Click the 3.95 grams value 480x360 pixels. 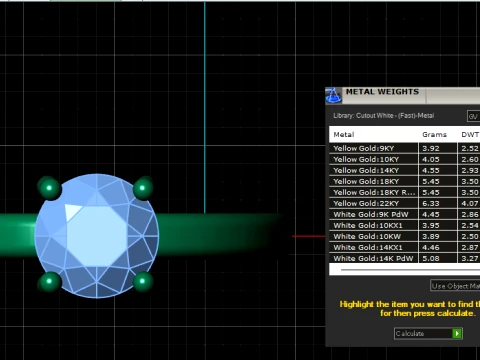click(431, 226)
